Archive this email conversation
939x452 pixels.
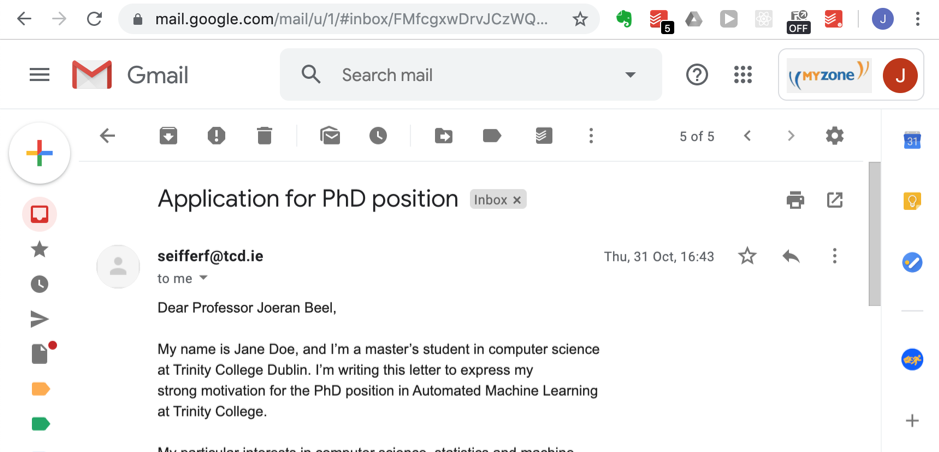pyautogui.click(x=168, y=136)
